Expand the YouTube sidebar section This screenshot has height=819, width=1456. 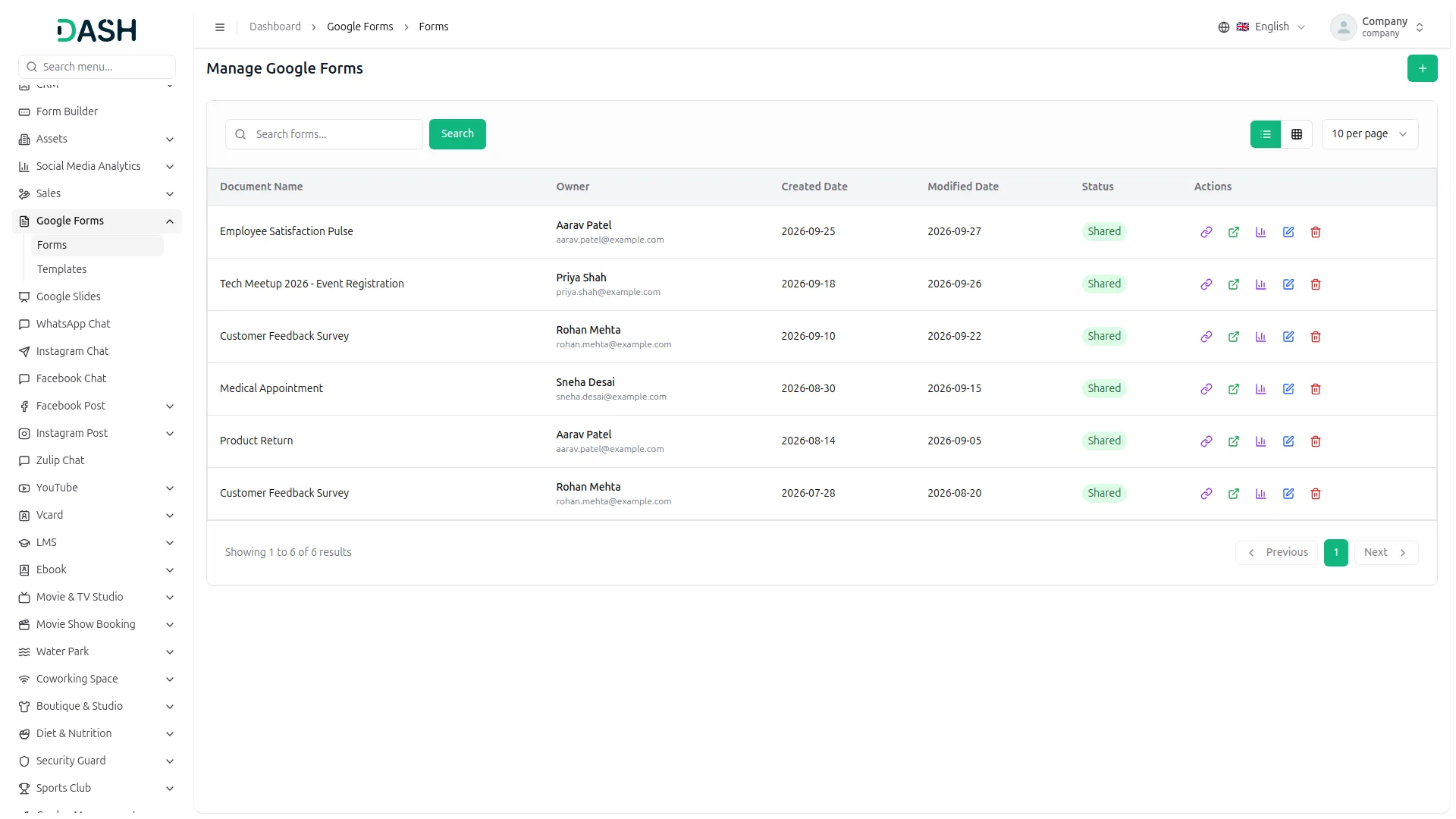(97, 488)
